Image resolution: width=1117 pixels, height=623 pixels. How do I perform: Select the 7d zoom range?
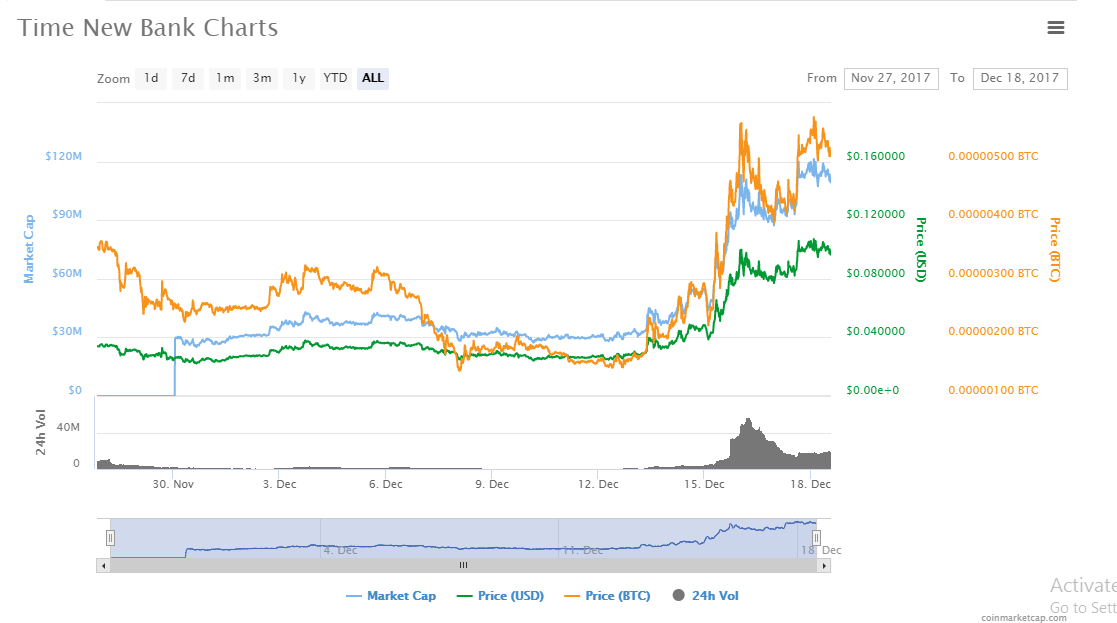point(188,78)
